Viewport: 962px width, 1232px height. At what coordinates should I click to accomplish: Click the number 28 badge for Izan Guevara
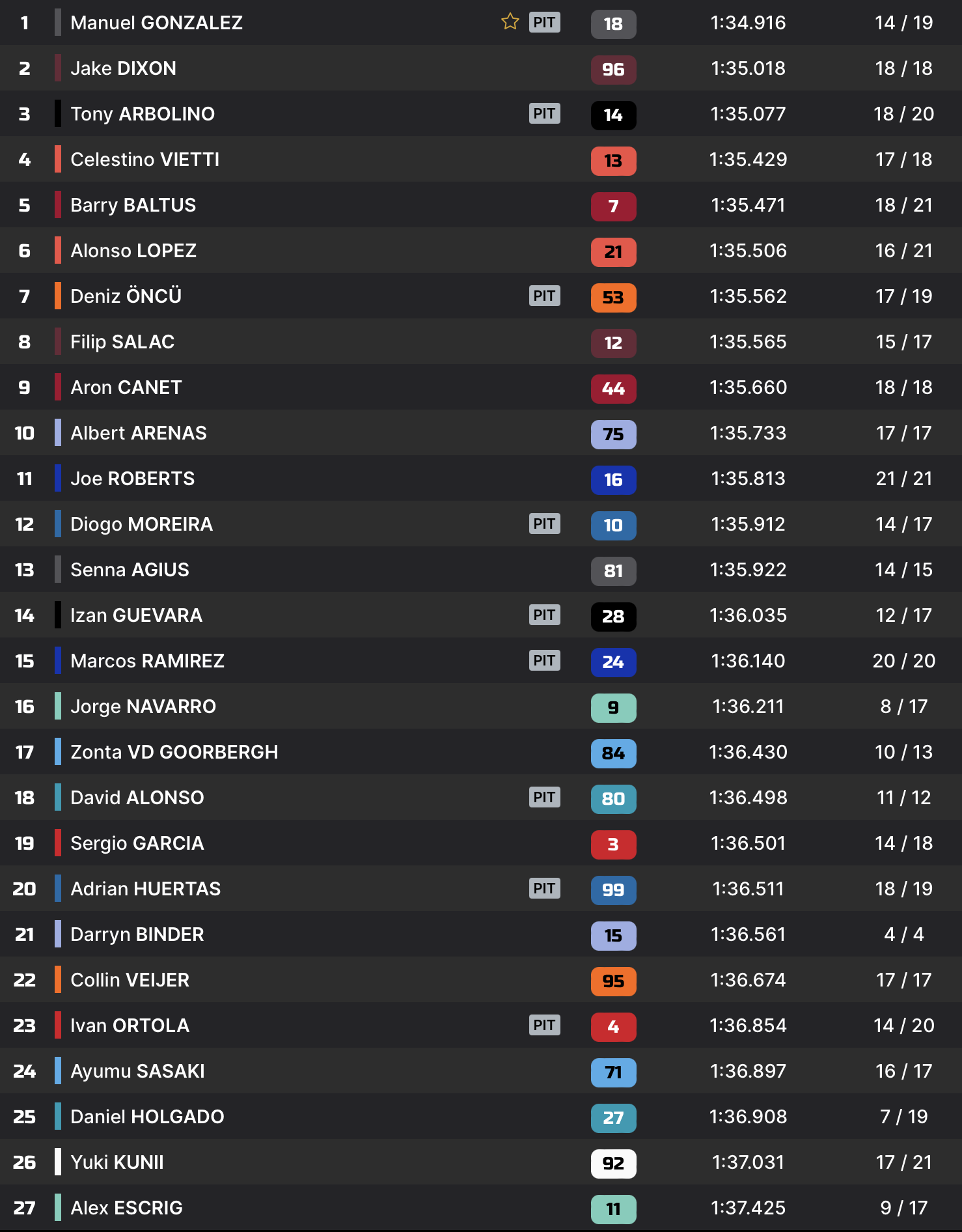pos(613,616)
